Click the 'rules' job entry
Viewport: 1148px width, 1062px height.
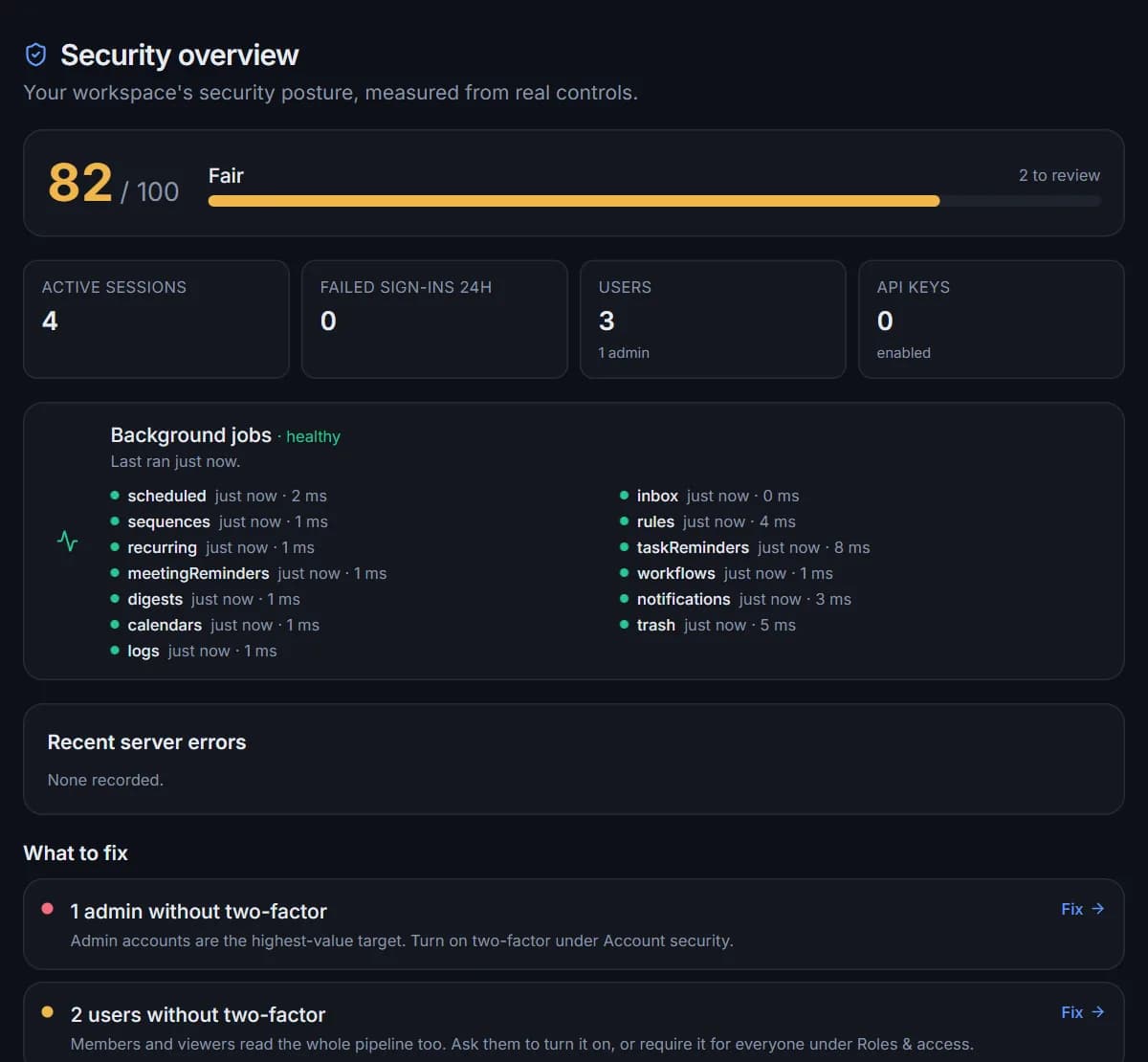click(x=708, y=521)
